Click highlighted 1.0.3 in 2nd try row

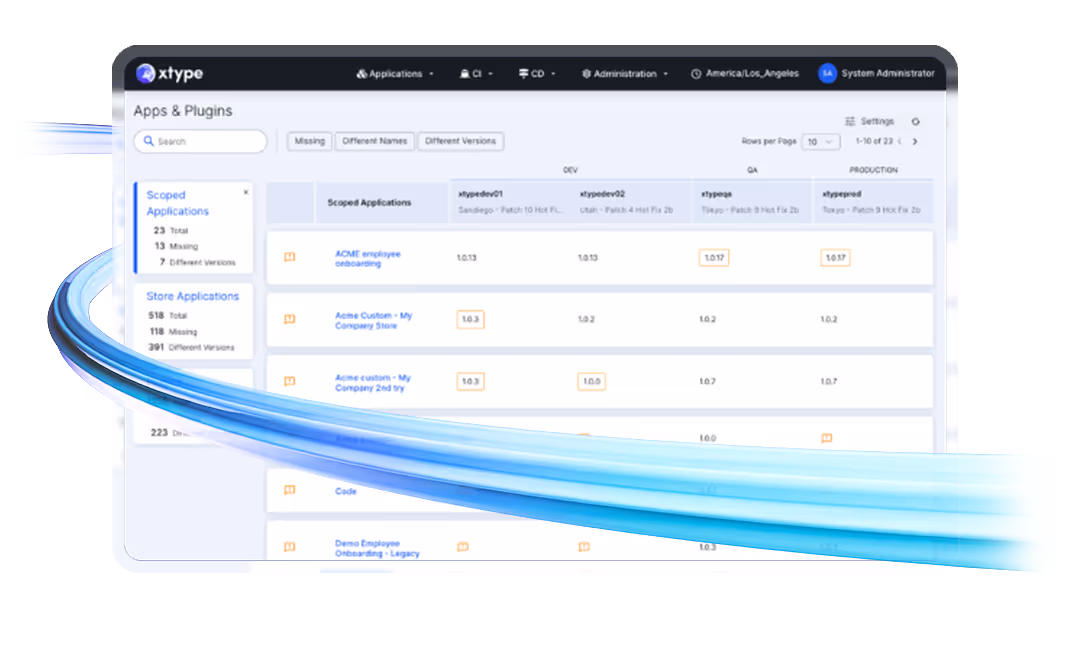pyautogui.click(x=470, y=381)
